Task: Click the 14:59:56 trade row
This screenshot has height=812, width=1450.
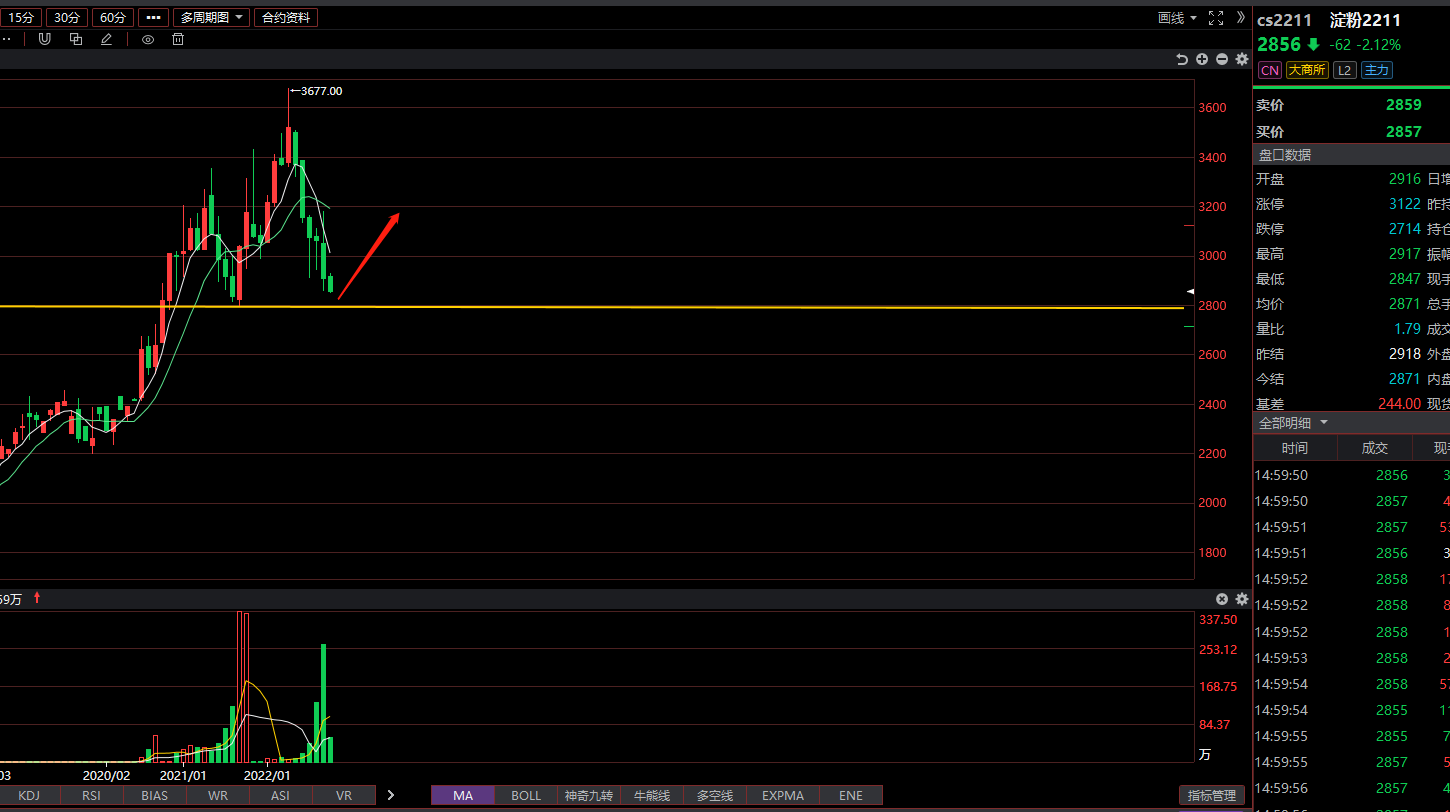Action: point(1352,788)
